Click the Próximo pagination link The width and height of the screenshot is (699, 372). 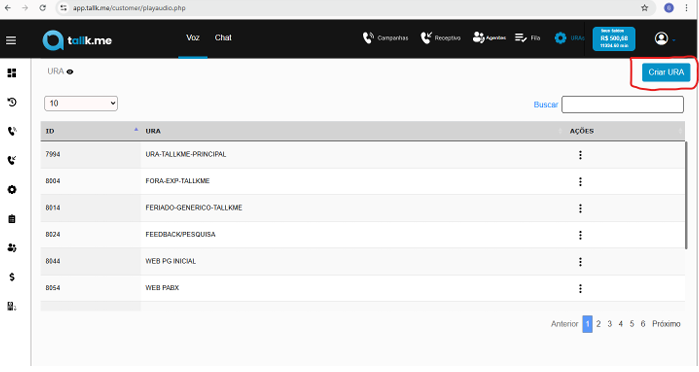click(x=666, y=324)
